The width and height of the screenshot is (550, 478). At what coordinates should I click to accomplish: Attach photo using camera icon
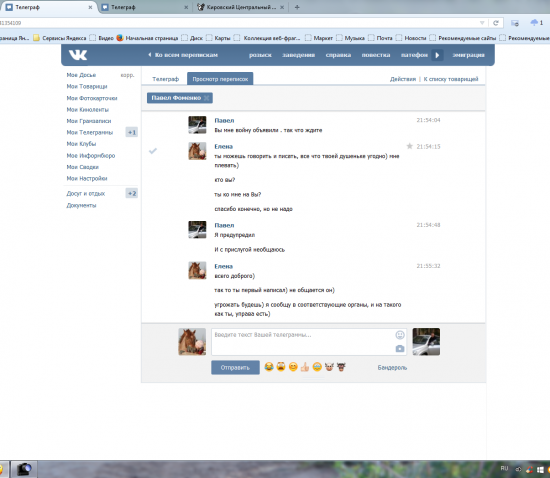pyautogui.click(x=400, y=349)
